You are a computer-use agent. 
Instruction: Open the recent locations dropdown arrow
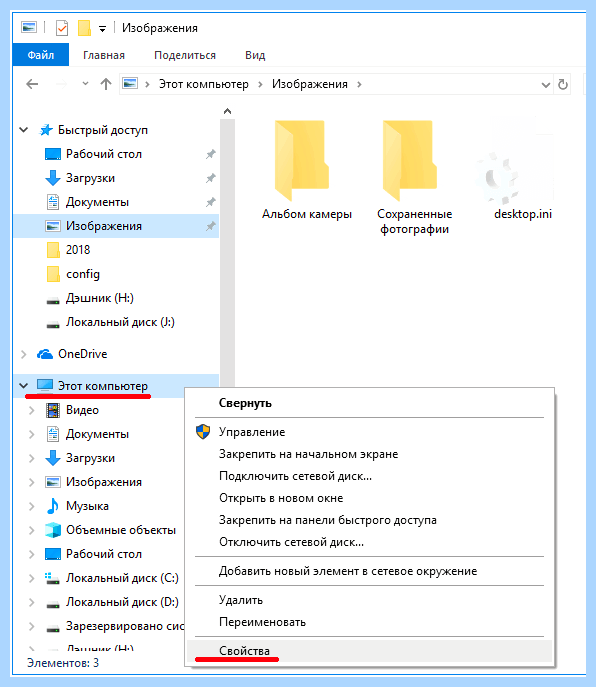pos(85,83)
